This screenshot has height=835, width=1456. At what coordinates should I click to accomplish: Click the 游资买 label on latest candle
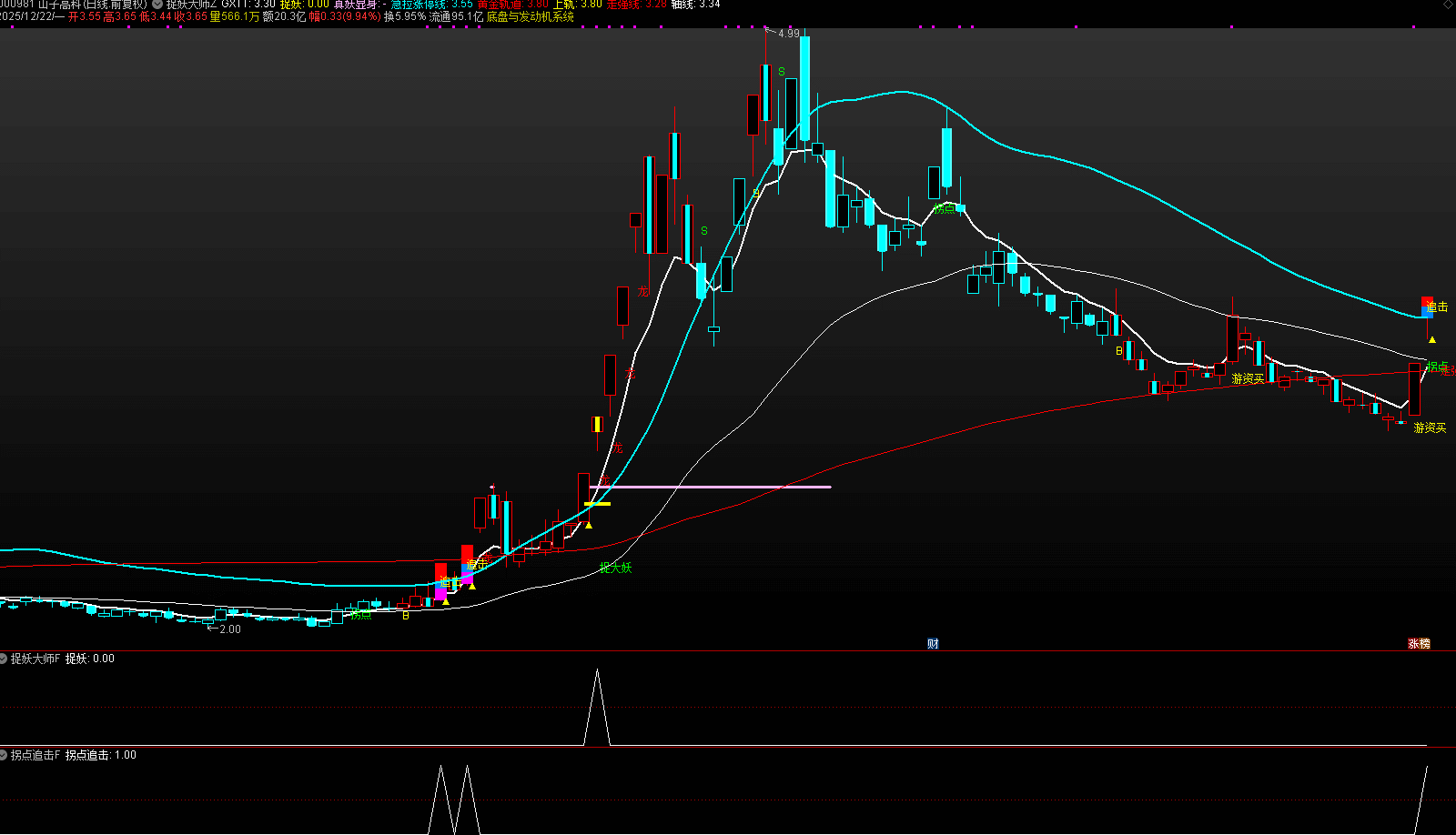tap(1430, 428)
